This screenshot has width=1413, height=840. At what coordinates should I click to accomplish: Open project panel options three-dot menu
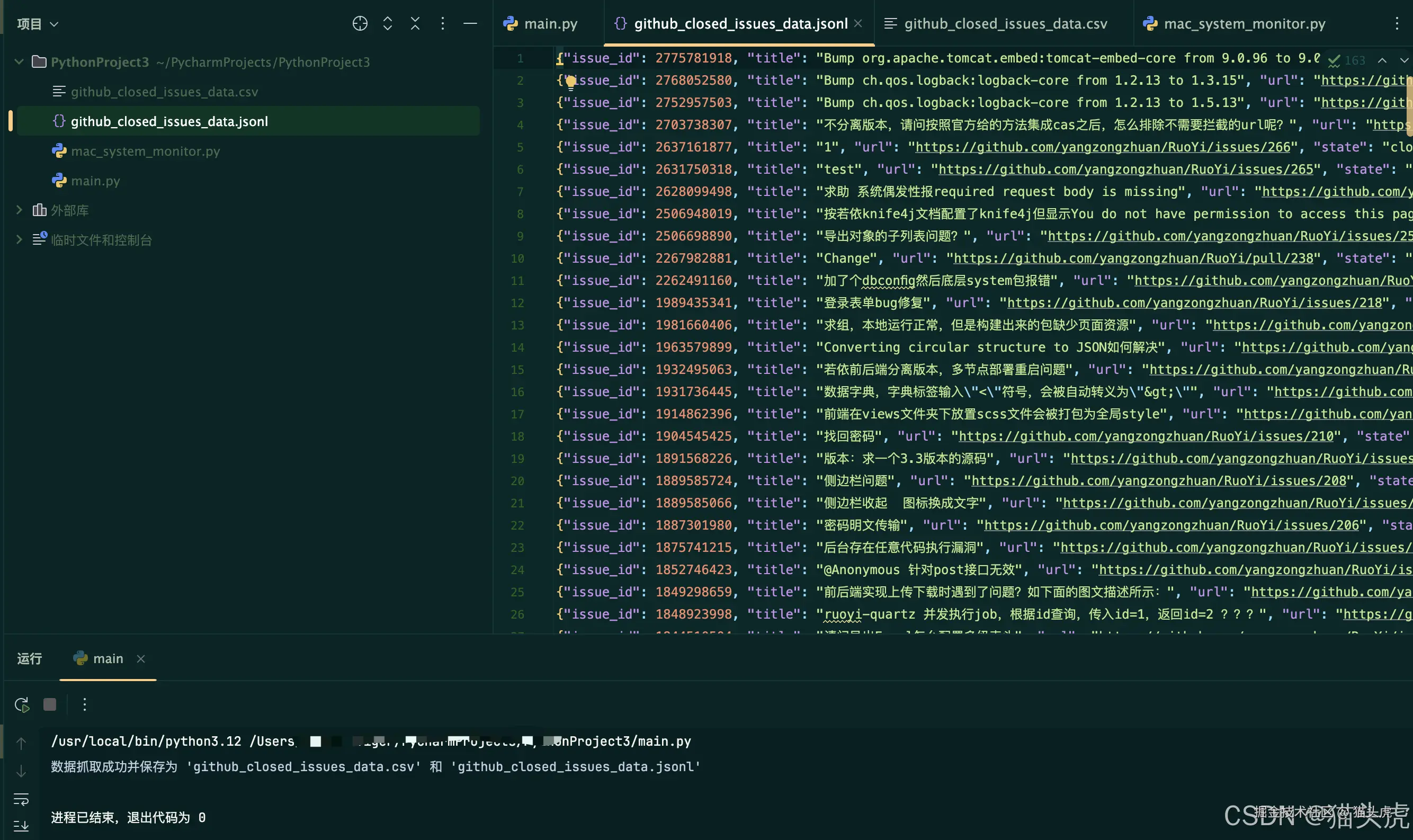click(443, 23)
